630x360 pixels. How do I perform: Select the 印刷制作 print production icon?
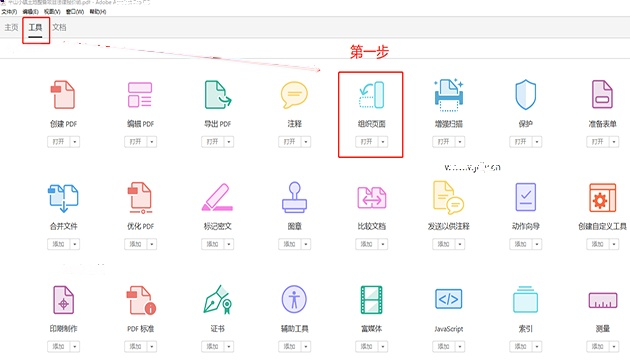pos(63,300)
